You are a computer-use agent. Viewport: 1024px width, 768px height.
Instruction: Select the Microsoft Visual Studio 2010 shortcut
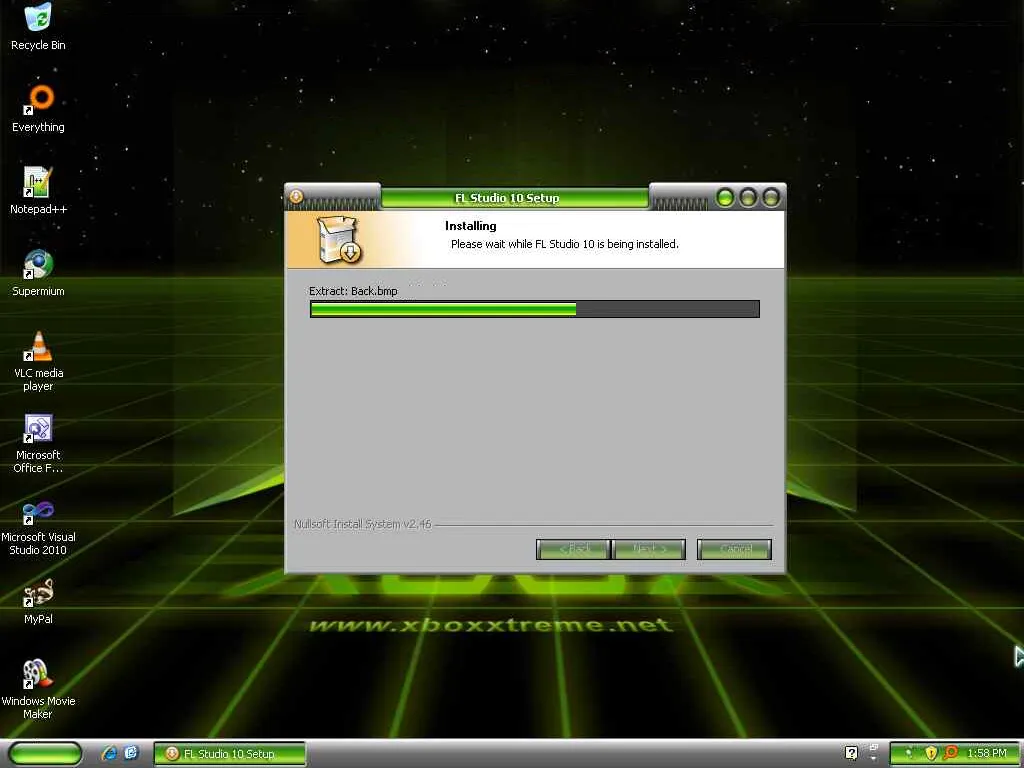point(38,526)
